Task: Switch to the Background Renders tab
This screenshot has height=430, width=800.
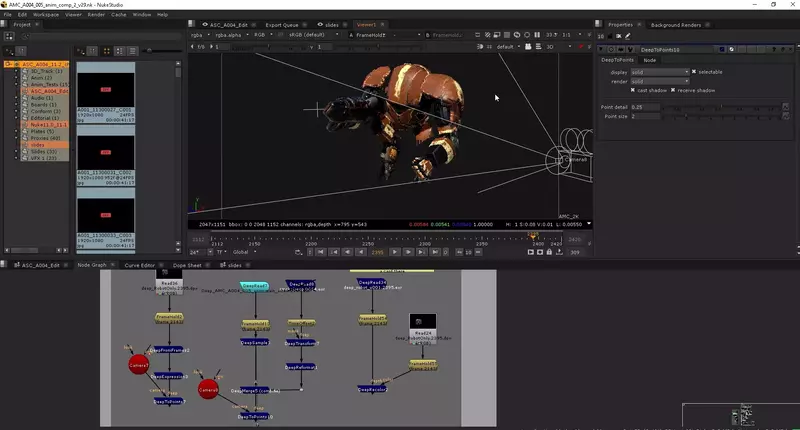Action: tap(676, 24)
